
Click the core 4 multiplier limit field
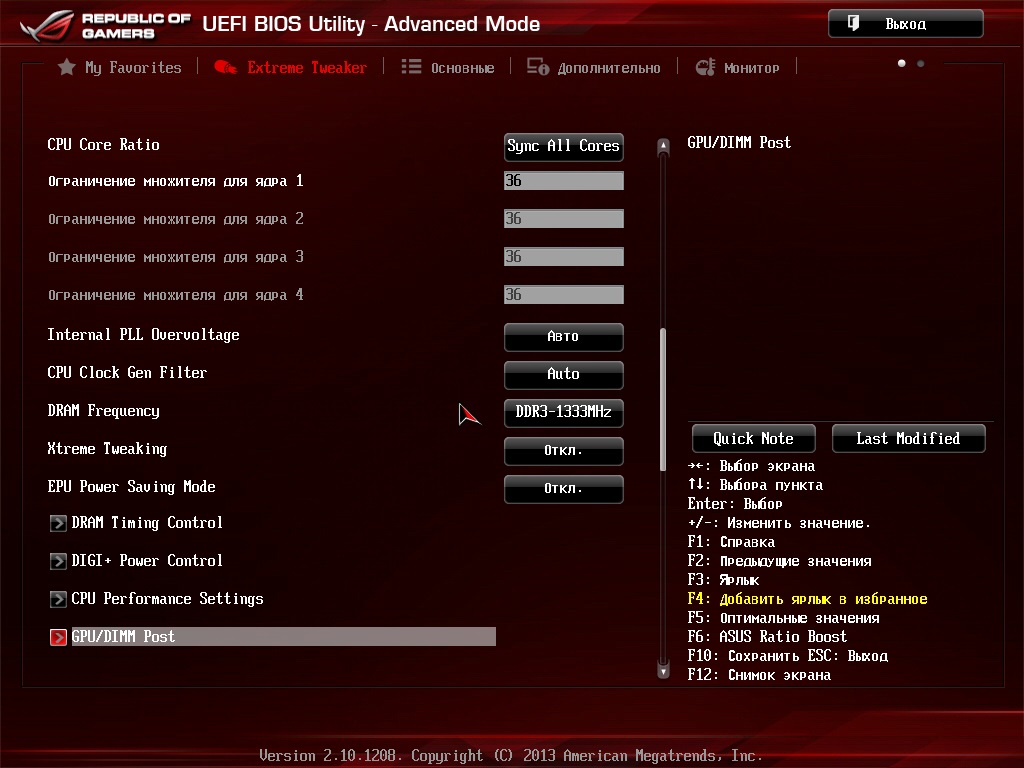click(563, 295)
